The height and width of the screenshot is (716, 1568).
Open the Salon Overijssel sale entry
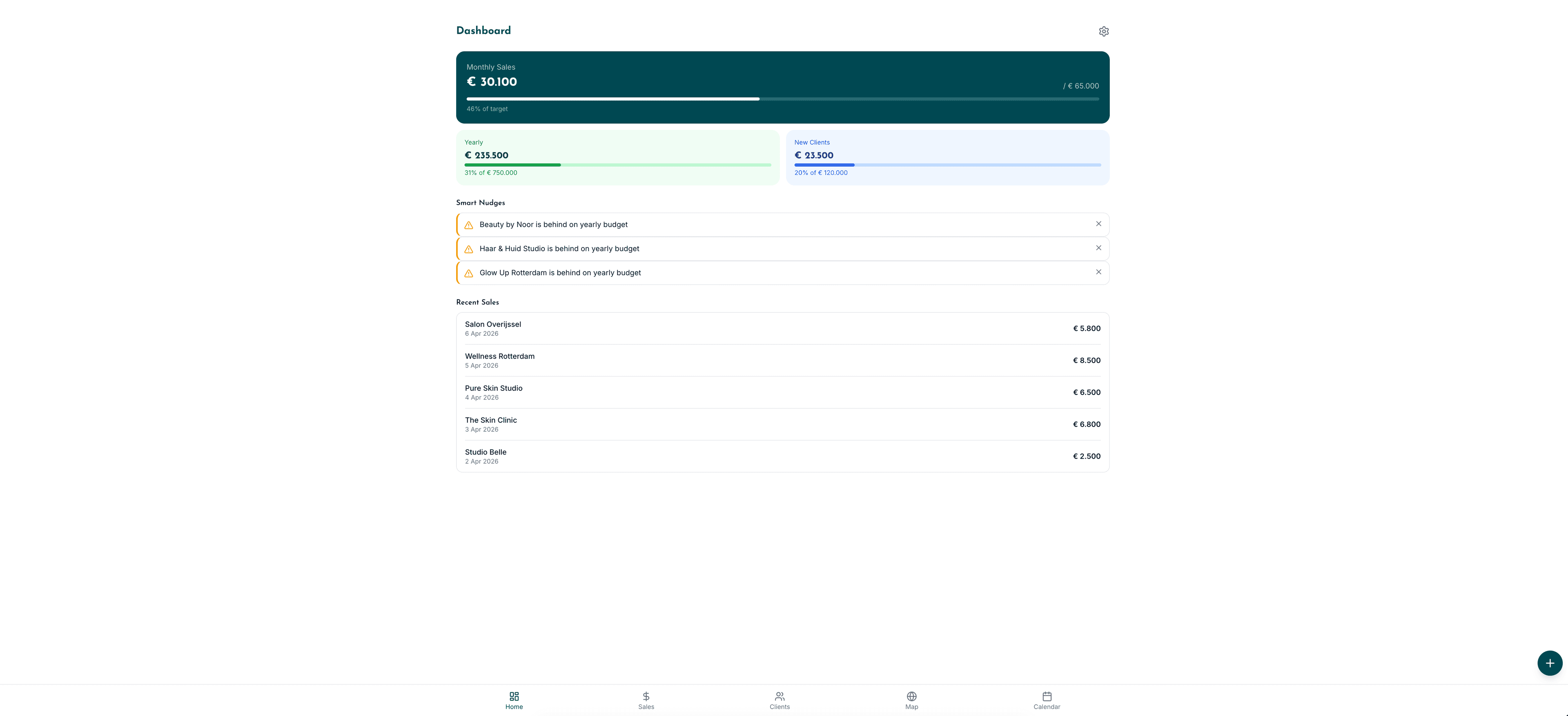[x=782, y=329]
